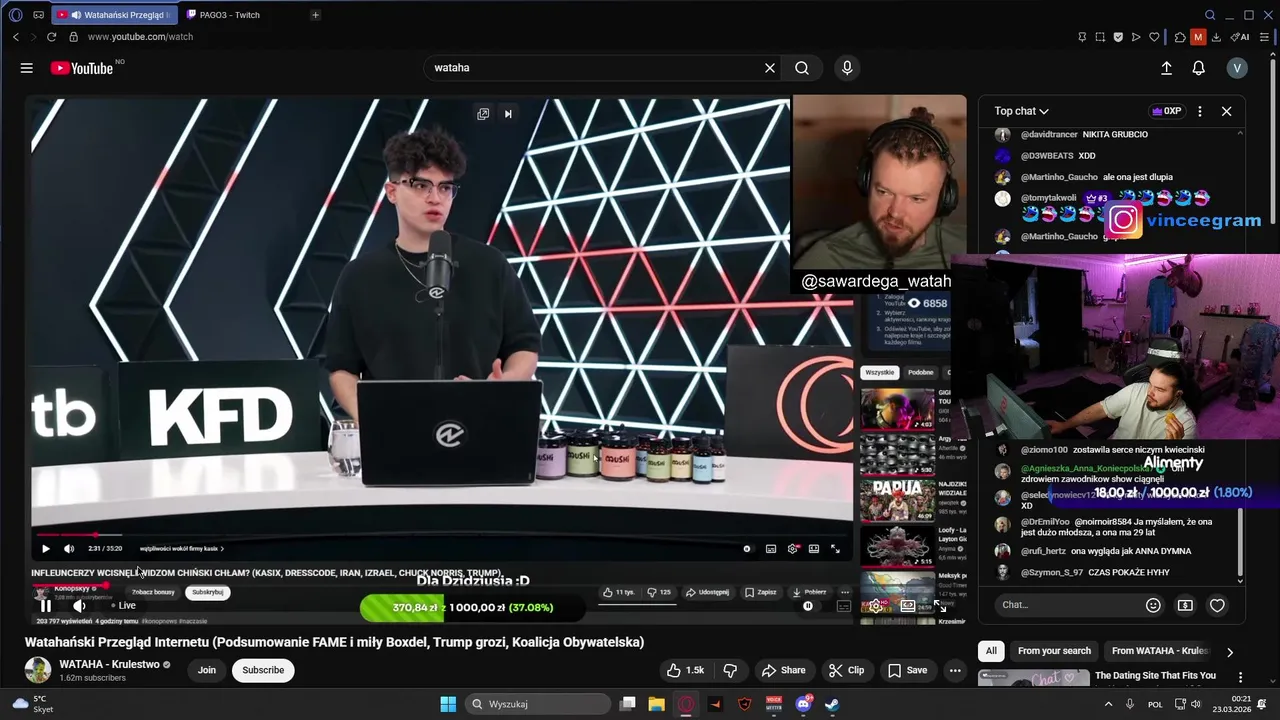Open The Dating Site That Fits You thumbnail
The width and height of the screenshot is (1280, 720).
tap(1034, 679)
